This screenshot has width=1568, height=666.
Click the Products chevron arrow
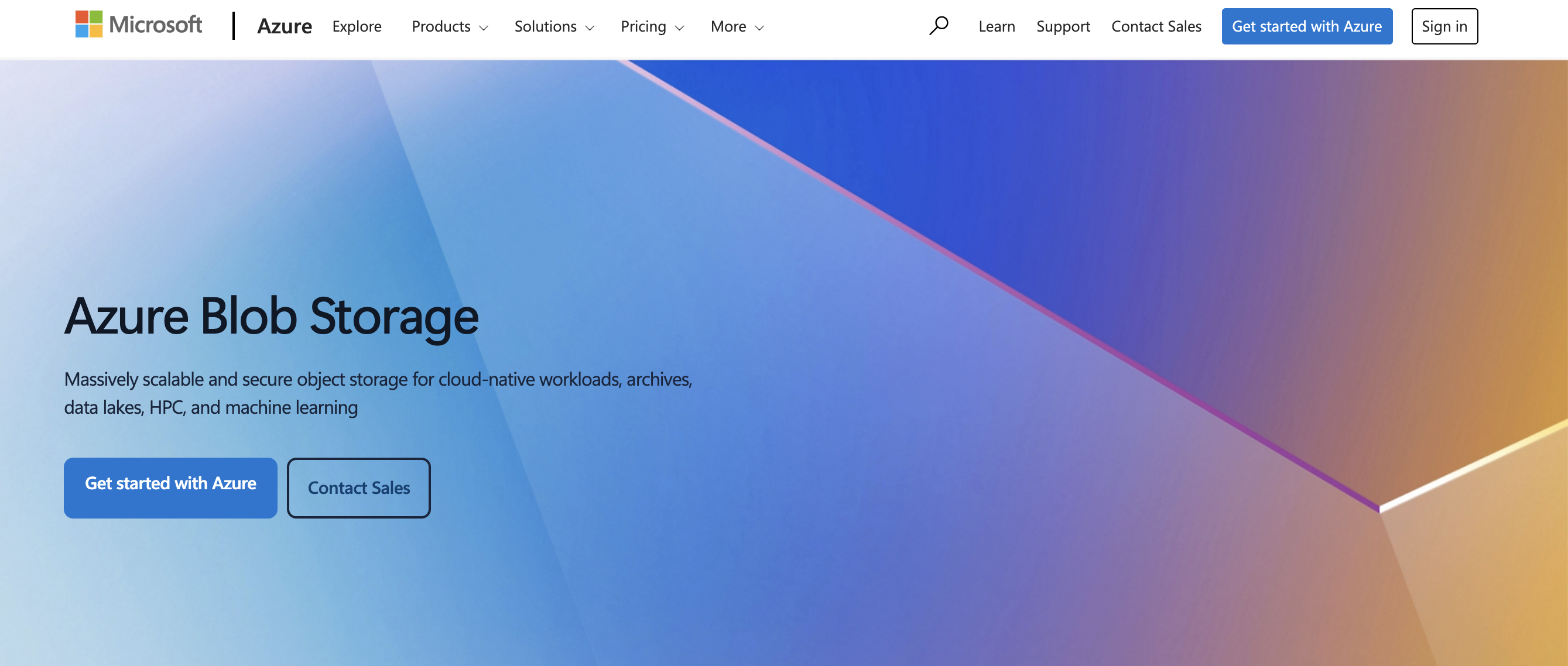click(484, 28)
